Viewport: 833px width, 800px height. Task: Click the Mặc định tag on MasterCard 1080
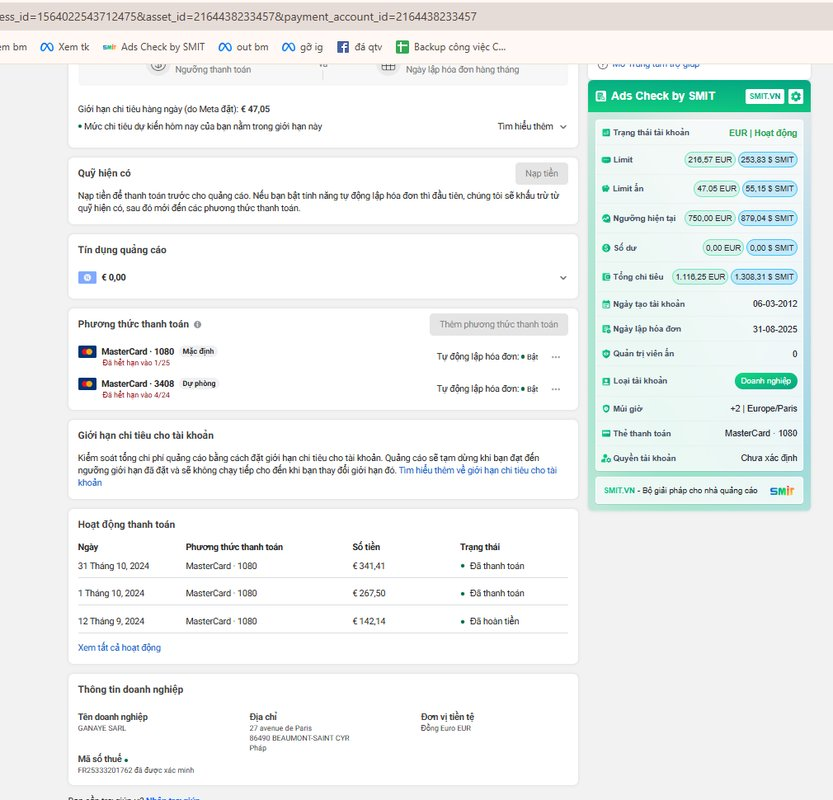198,351
